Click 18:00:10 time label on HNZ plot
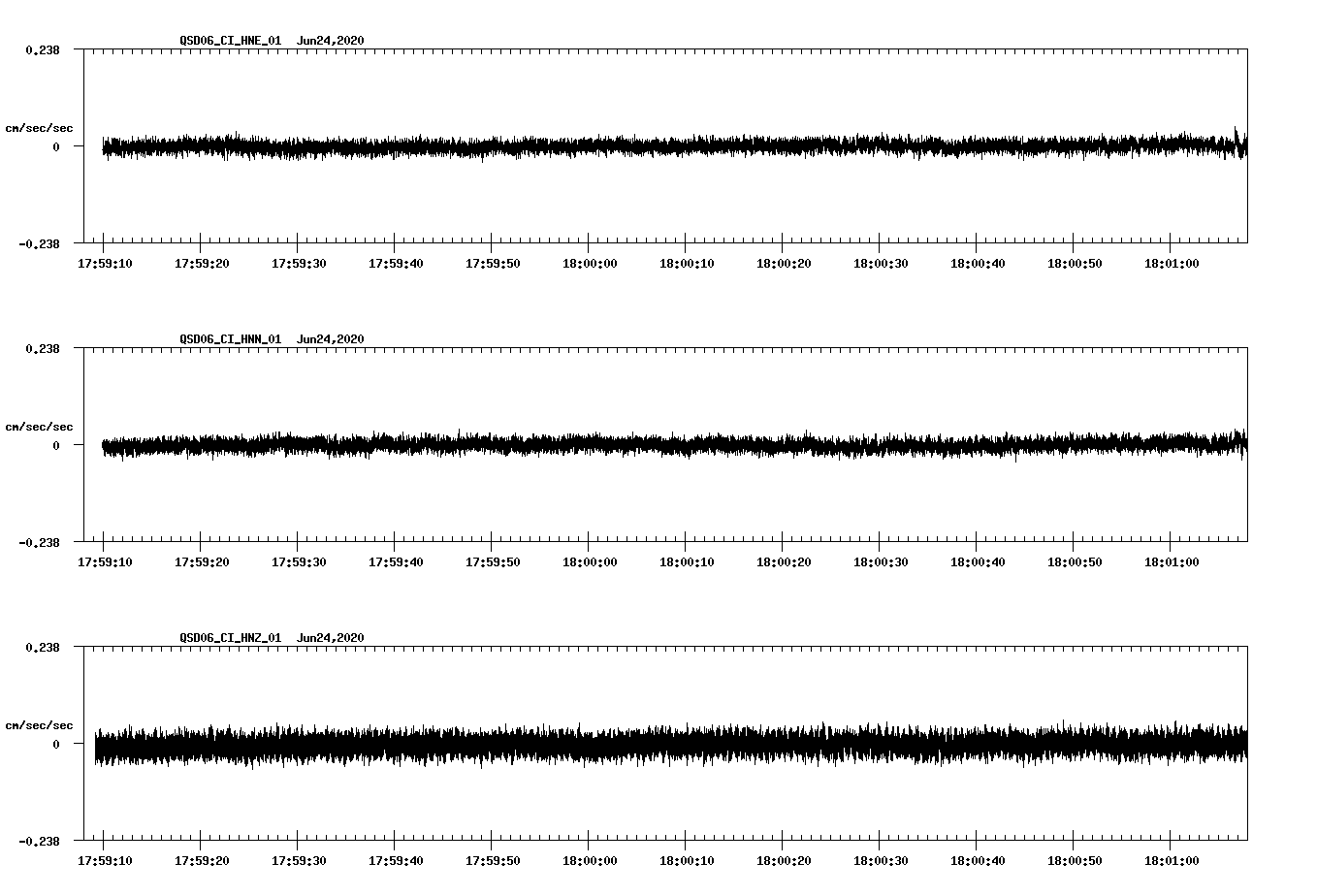Screen dimensions: 1317x896 click(x=686, y=861)
